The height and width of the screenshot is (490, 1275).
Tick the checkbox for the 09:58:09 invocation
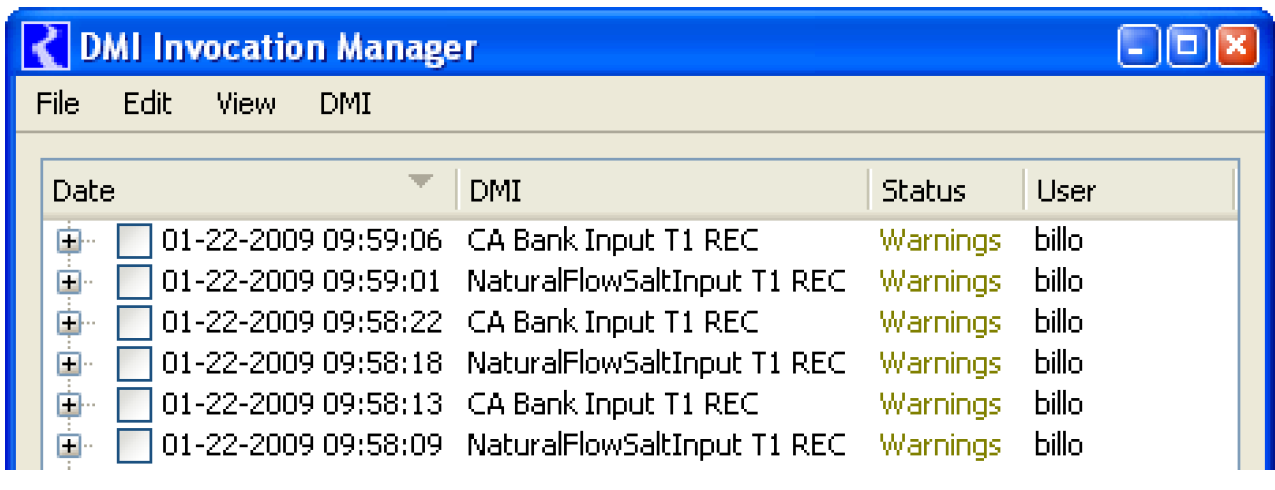click(134, 445)
